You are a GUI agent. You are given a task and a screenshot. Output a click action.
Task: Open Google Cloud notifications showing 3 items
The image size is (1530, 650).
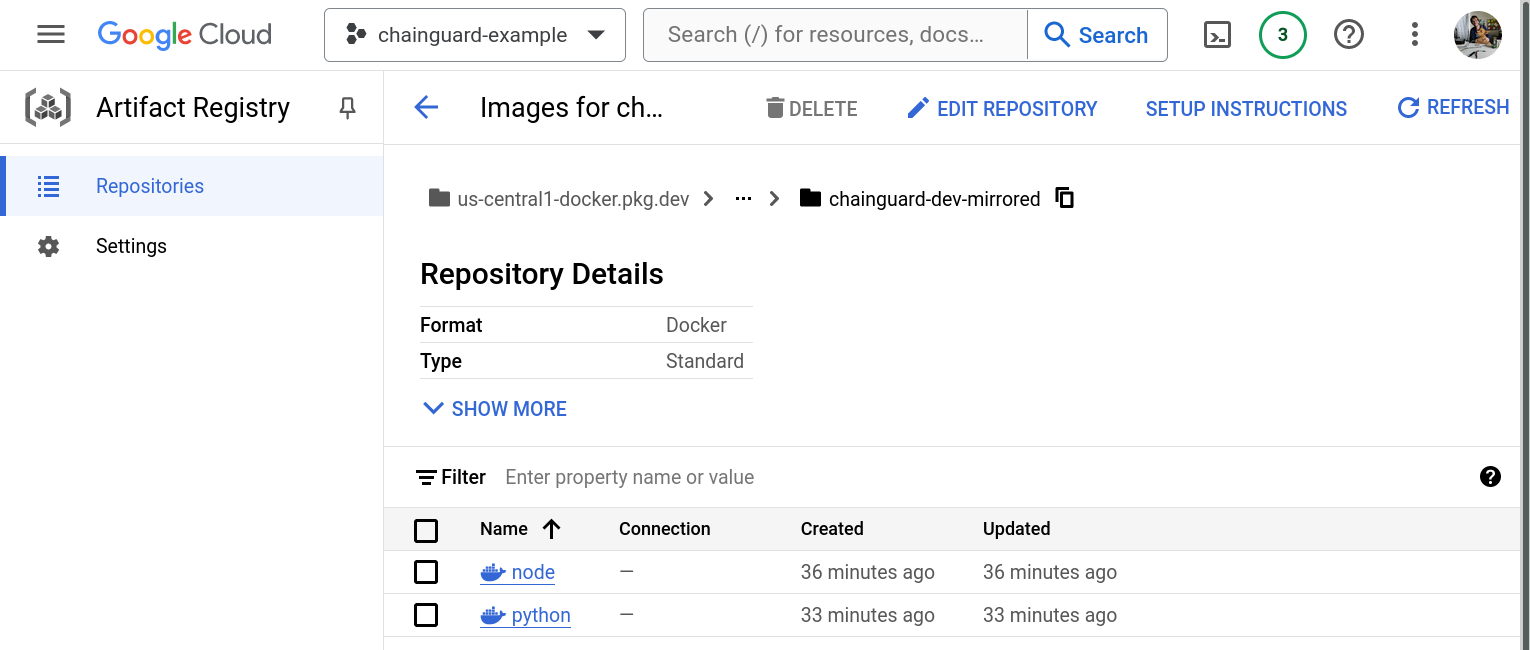click(1282, 34)
